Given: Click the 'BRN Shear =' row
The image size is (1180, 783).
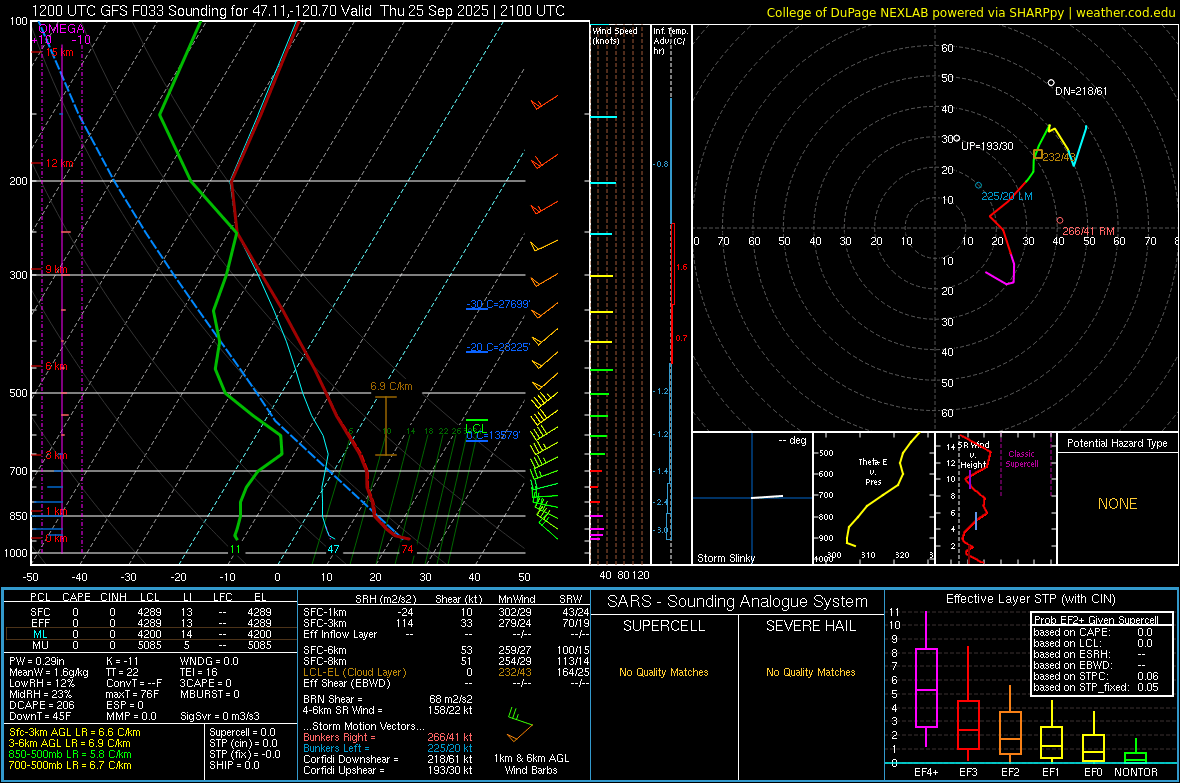Looking at the screenshot, I should pos(388,699).
